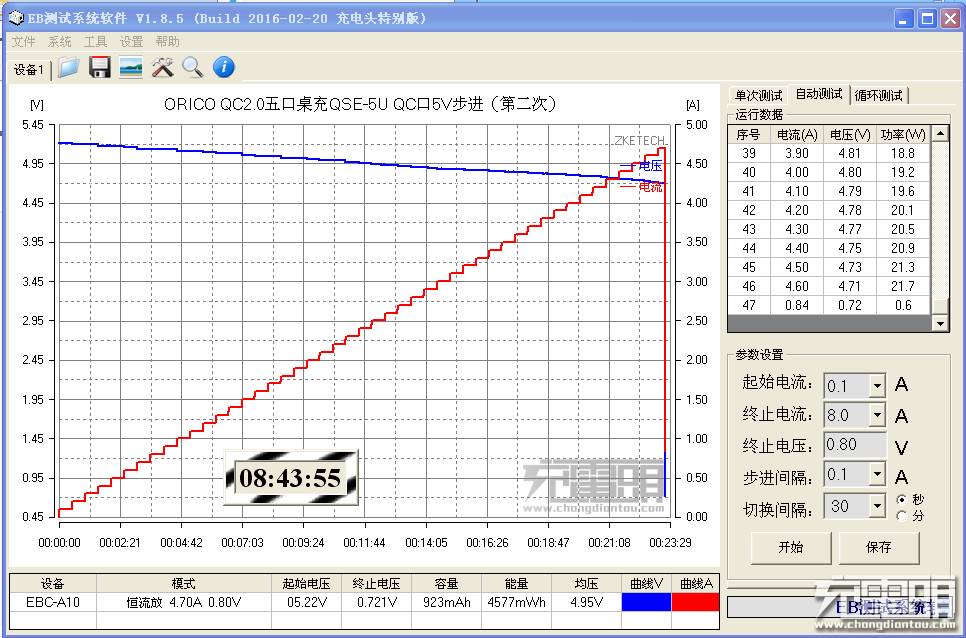
Task: Click the 序号 column header
Action: (749, 134)
